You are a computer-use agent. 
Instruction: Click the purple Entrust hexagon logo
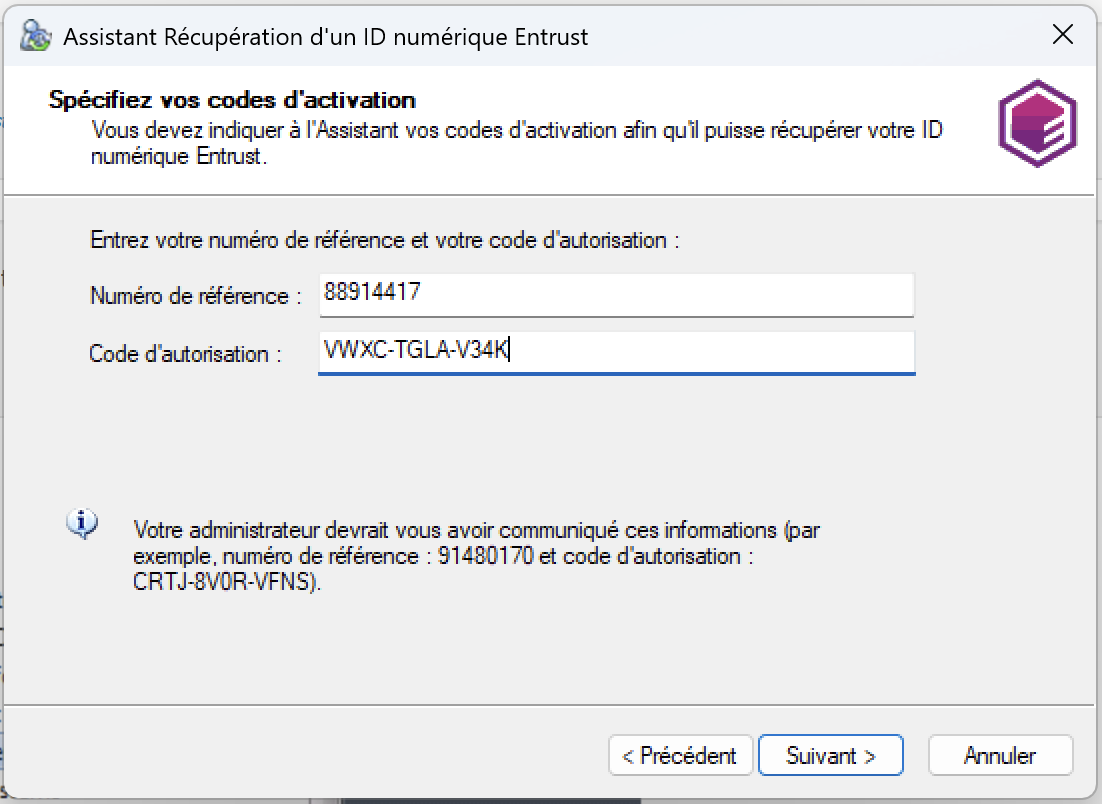(x=1037, y=123)
